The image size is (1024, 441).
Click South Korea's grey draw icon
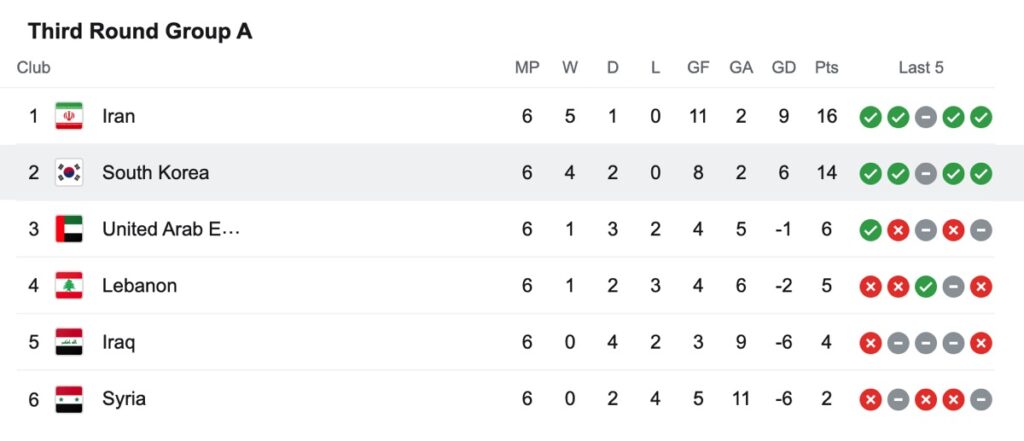[925, 174]
